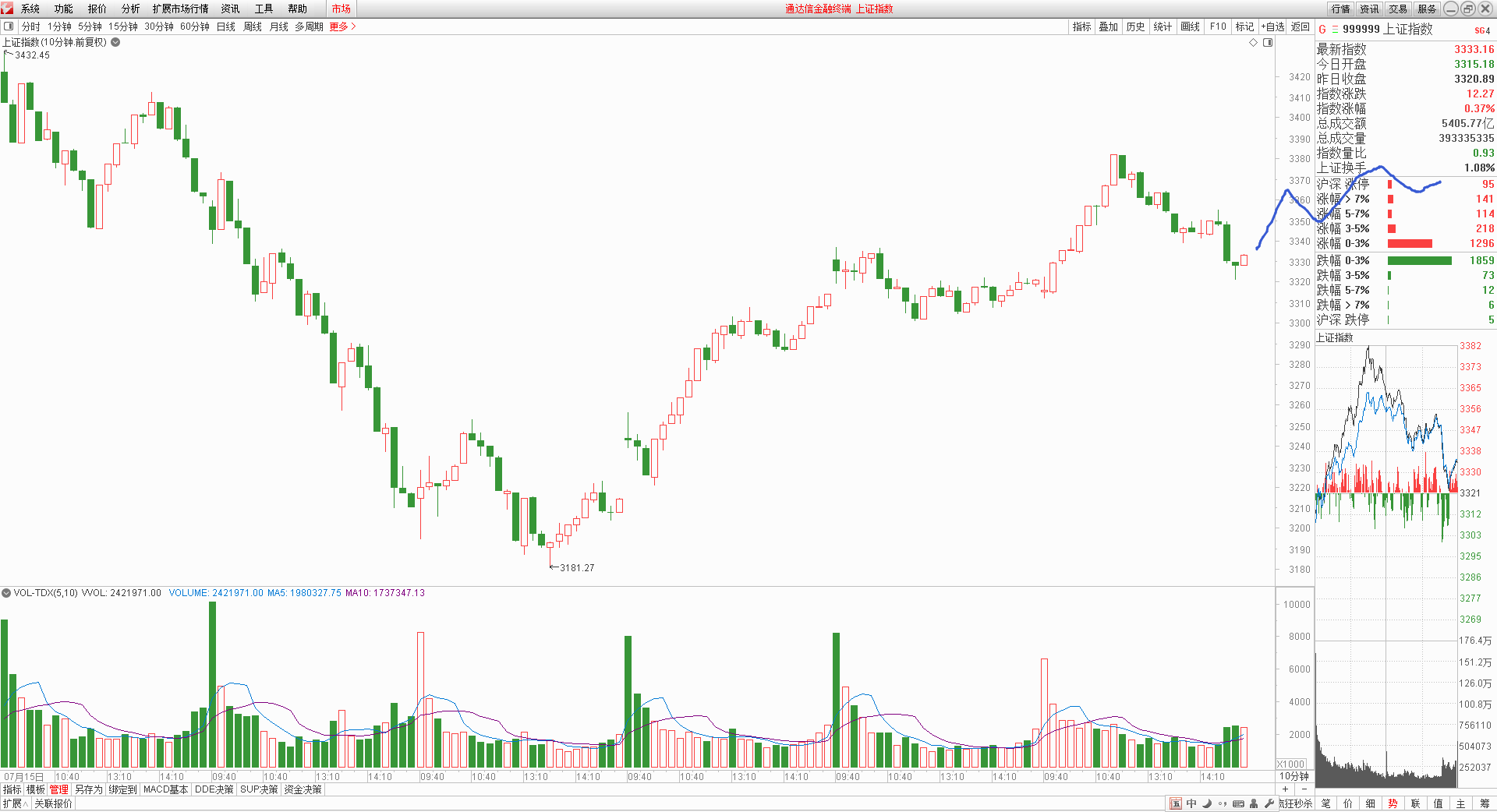Click the plus zoom button under 10分钟

tap(1285, 789)
